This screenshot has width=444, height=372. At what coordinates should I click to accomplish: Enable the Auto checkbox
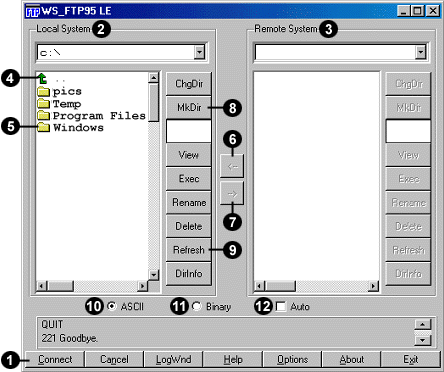pos(281,306)
